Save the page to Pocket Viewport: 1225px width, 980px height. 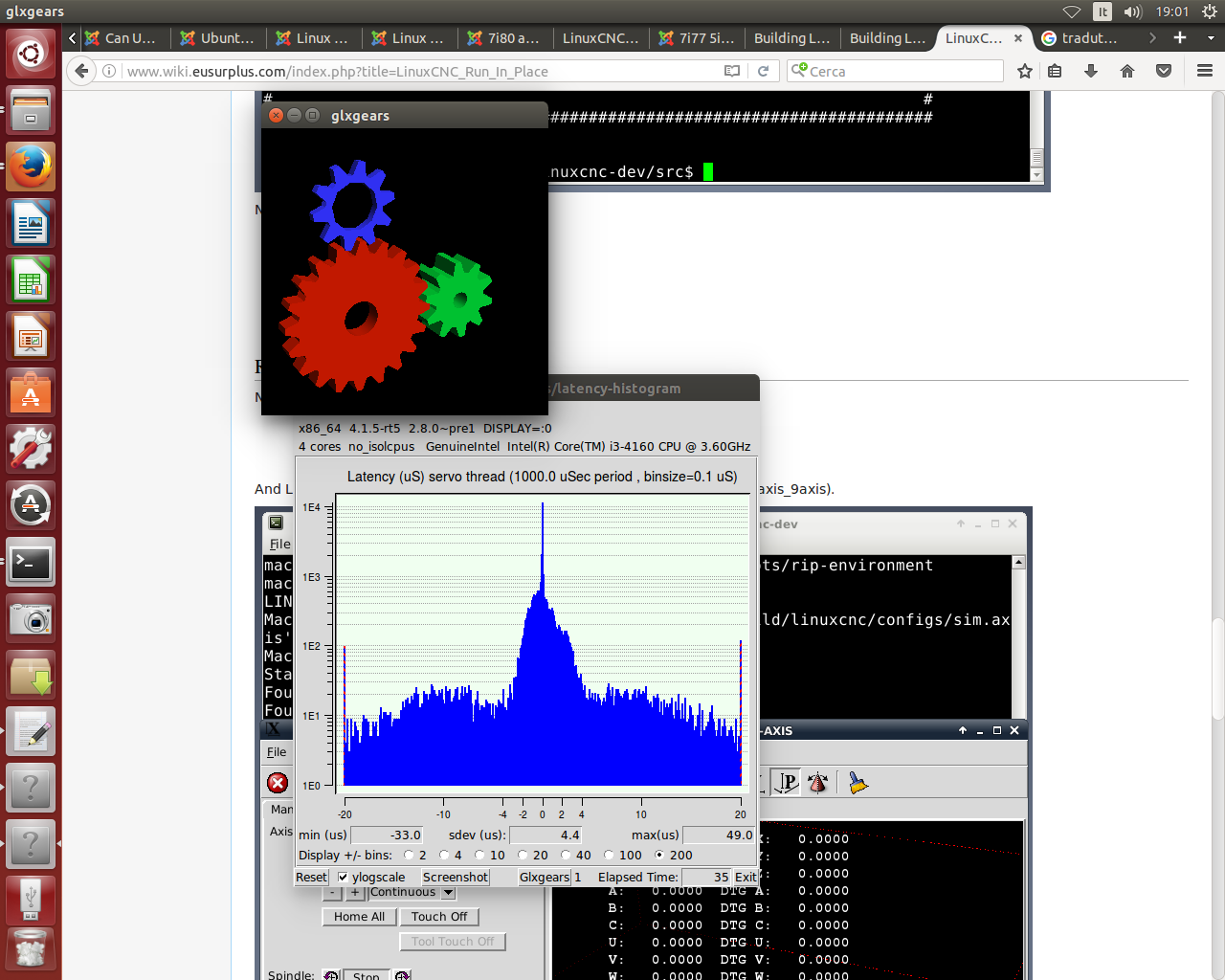click(x=1164, y=71)
